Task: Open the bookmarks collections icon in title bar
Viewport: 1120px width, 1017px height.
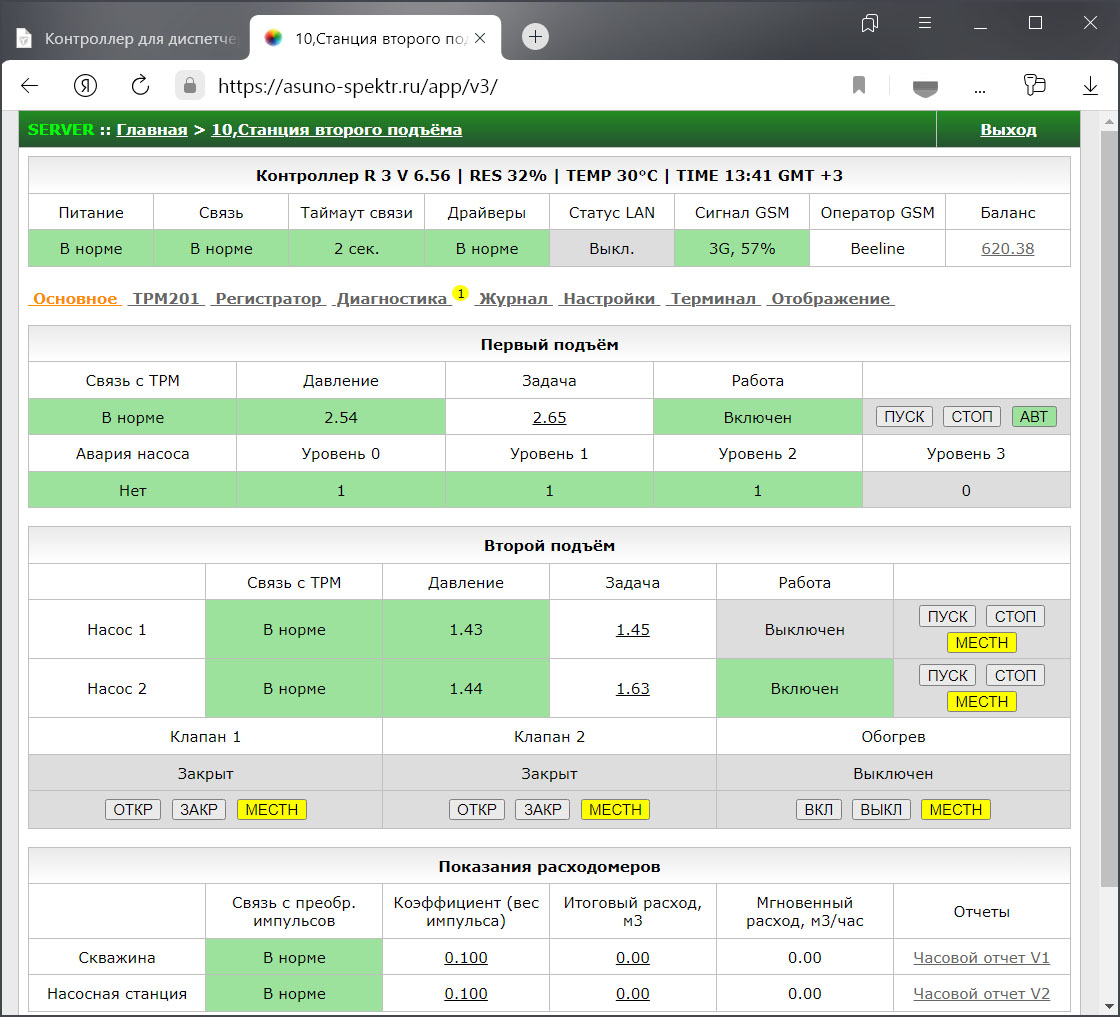Action: pyautogui.click(x=869, y=24)
